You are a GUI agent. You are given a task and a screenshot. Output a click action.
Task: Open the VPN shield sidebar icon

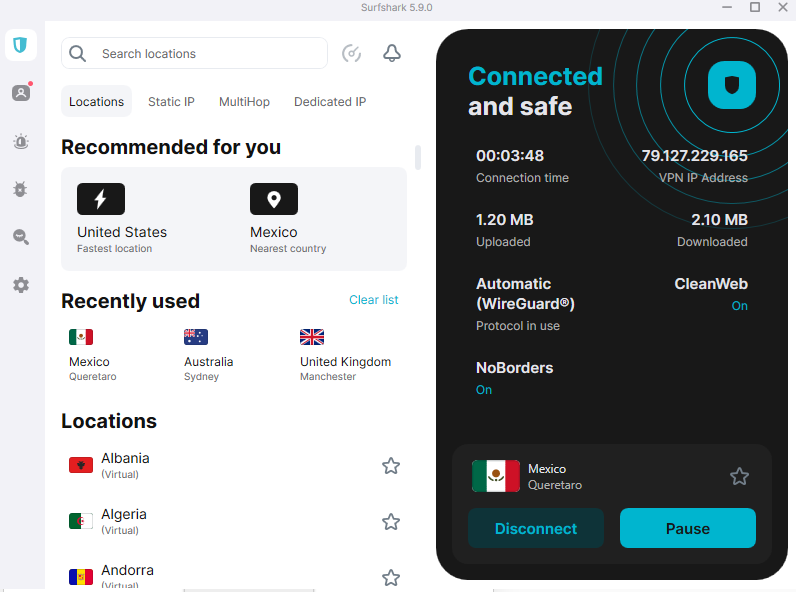[20, 45]
